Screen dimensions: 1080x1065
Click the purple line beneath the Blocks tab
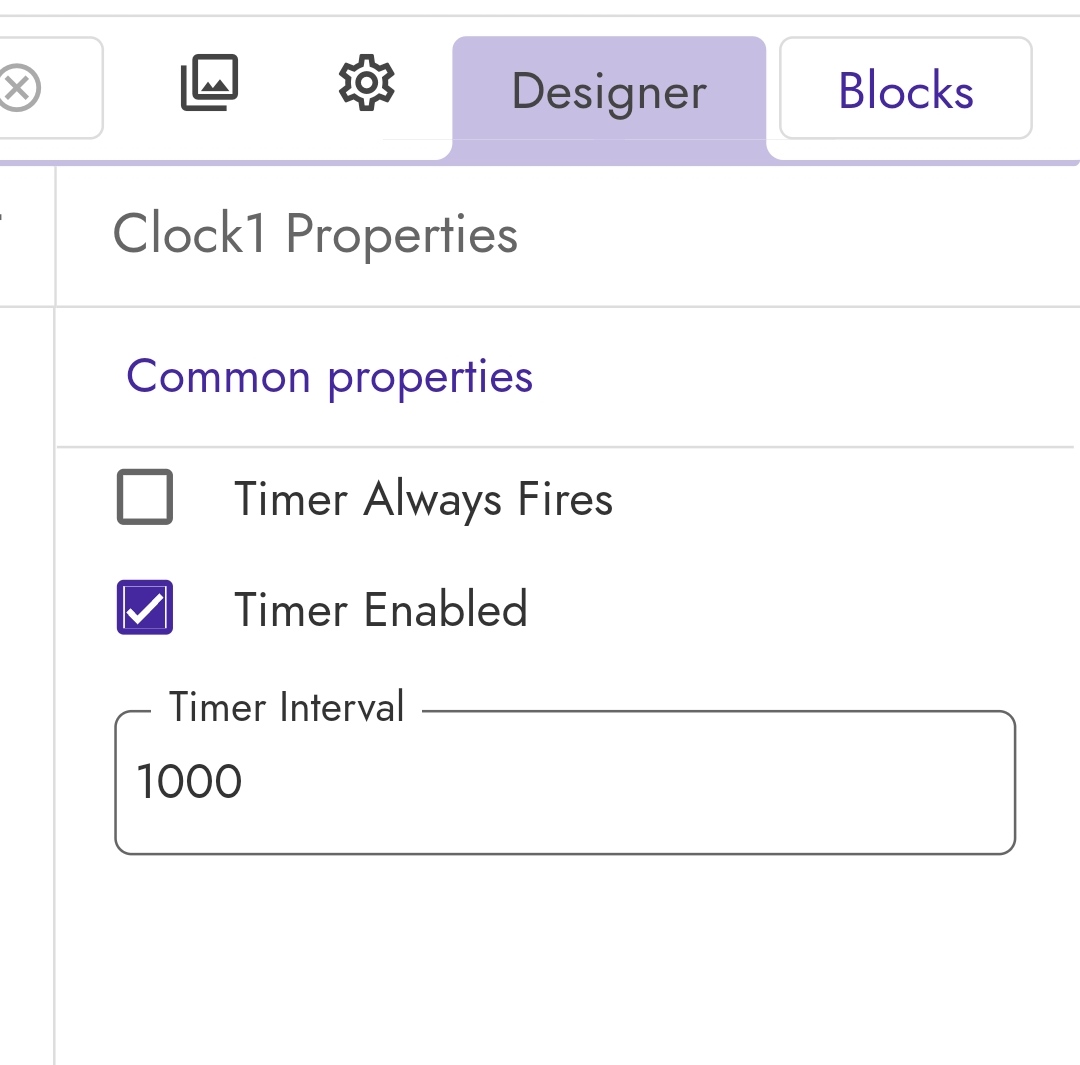click(920, 161)
